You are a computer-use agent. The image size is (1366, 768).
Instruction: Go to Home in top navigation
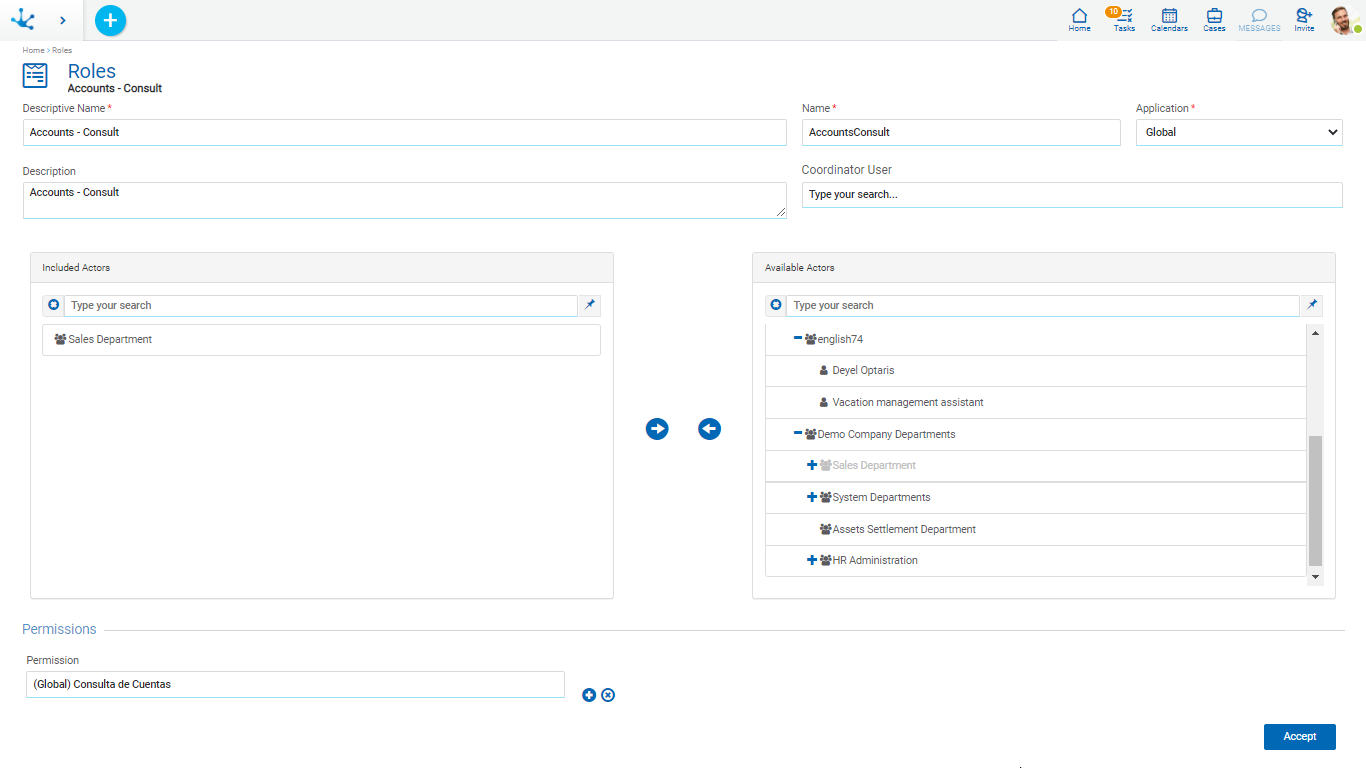point(1079,19)
